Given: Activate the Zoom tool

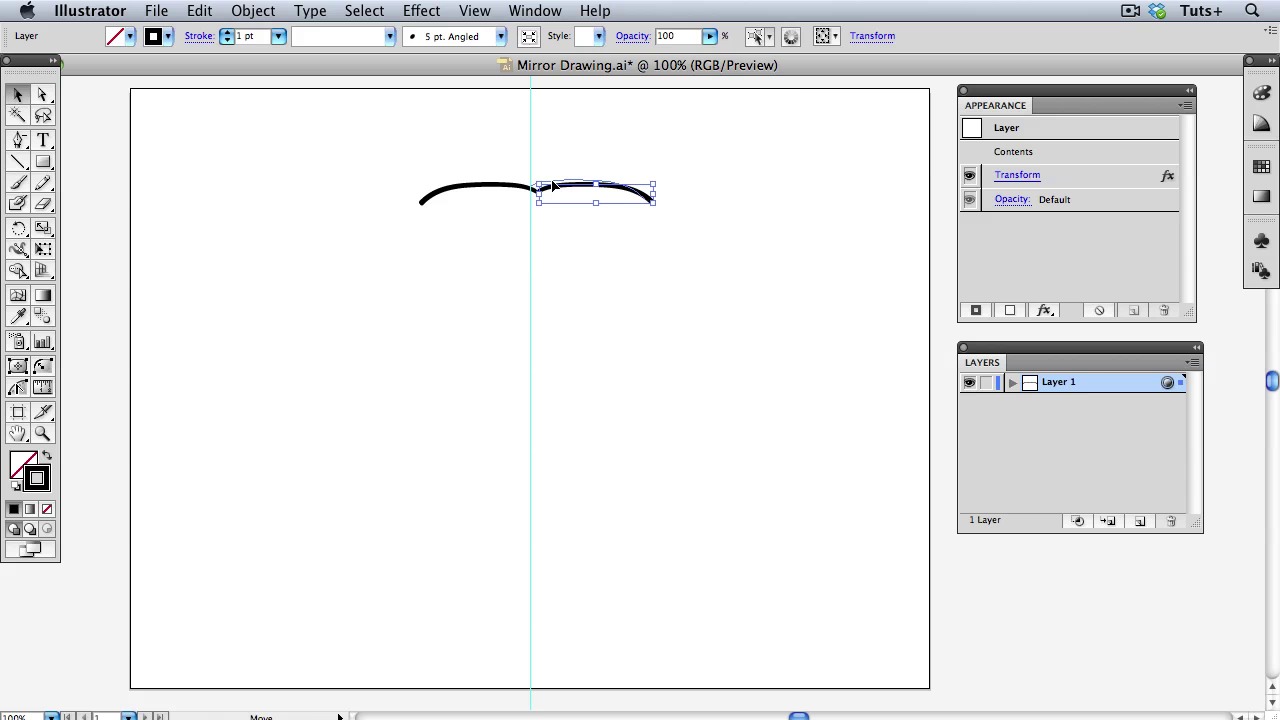Looking at the screenshot, I should point(43,434).
